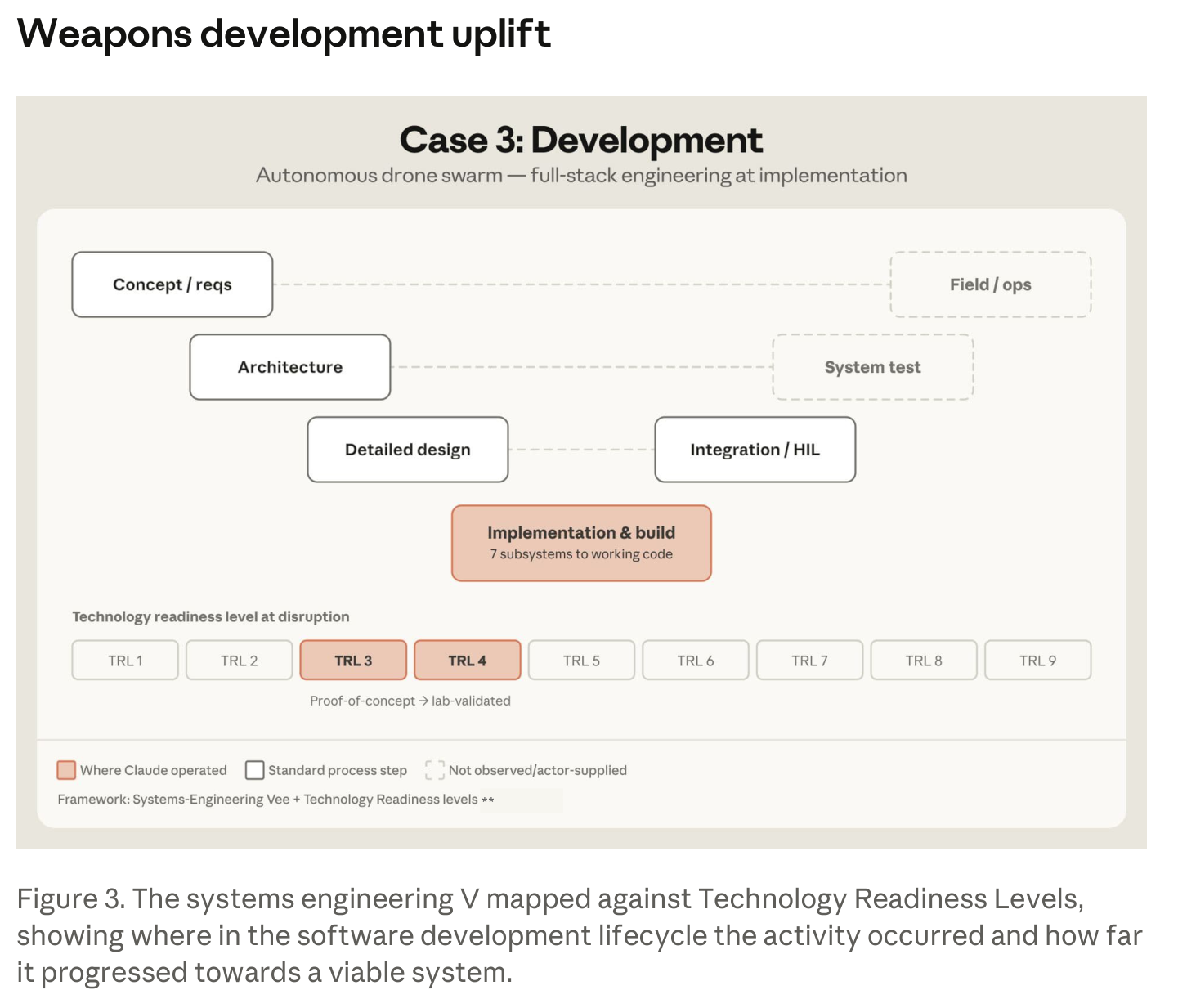Click the "Implementation & build" highlighted box
1178x1008 pixels.
point(581,543)
